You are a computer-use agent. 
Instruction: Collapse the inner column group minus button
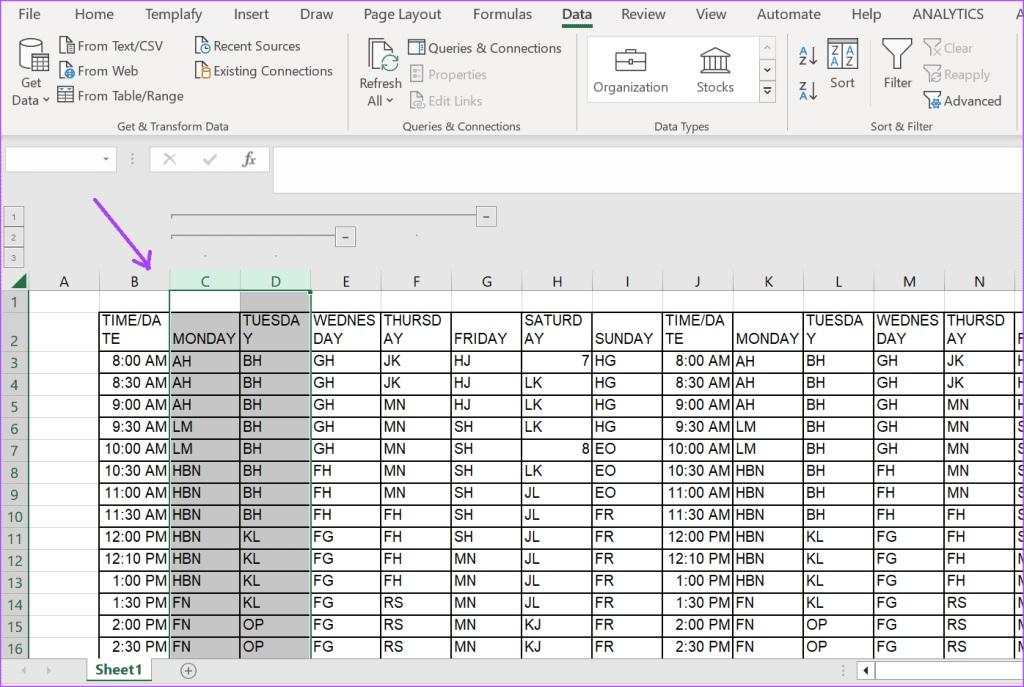345,236
